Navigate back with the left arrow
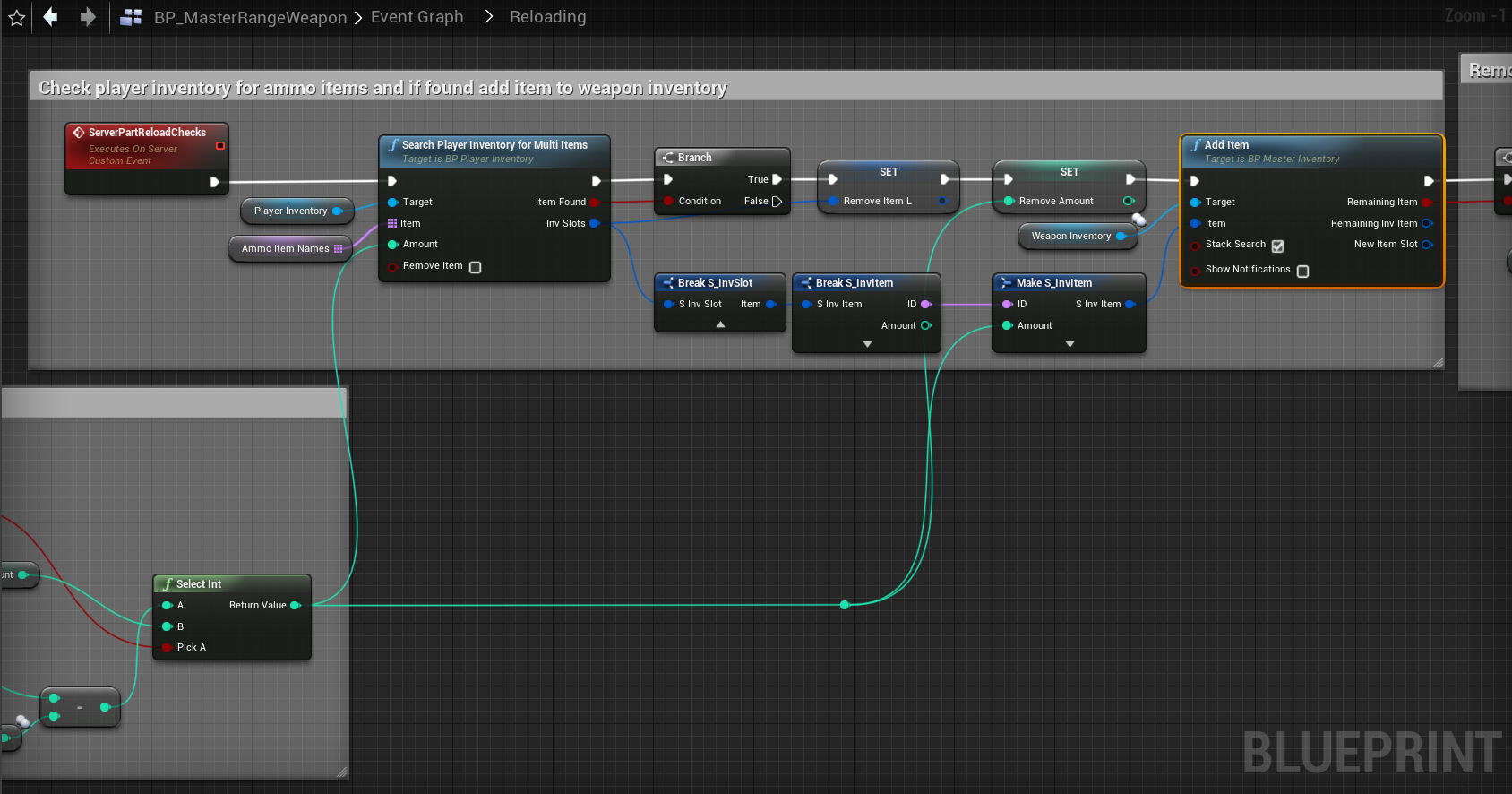This screenshot has height=794, width=1512. (51, 17)
